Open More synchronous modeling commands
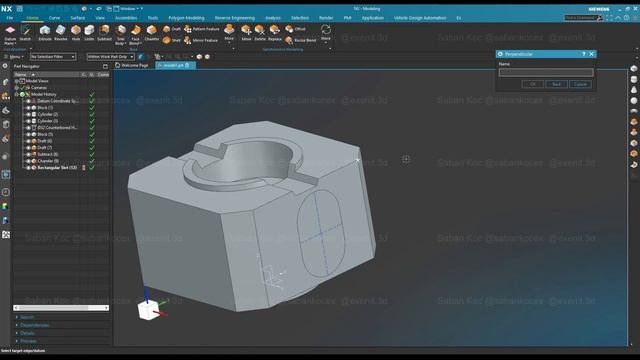This screenshot has height=360, width=640. 326,33
